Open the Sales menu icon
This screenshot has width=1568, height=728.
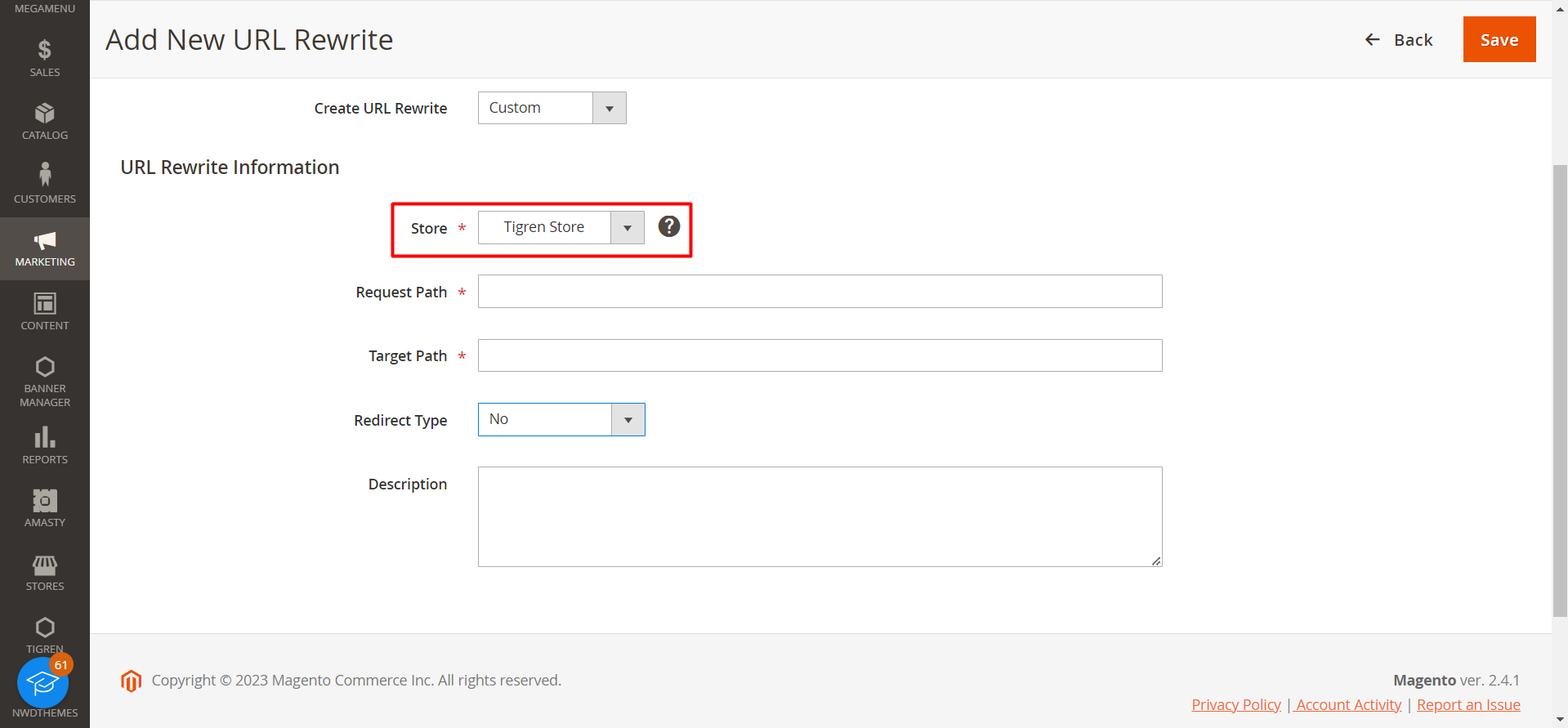pos(45,51)
